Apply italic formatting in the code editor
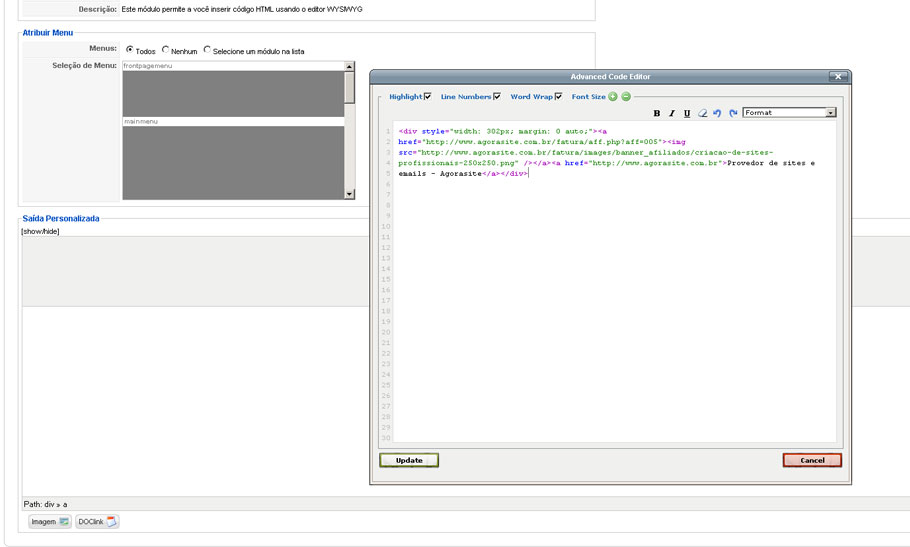This screenshot has width=910, height=547. (x=671, y=113)
